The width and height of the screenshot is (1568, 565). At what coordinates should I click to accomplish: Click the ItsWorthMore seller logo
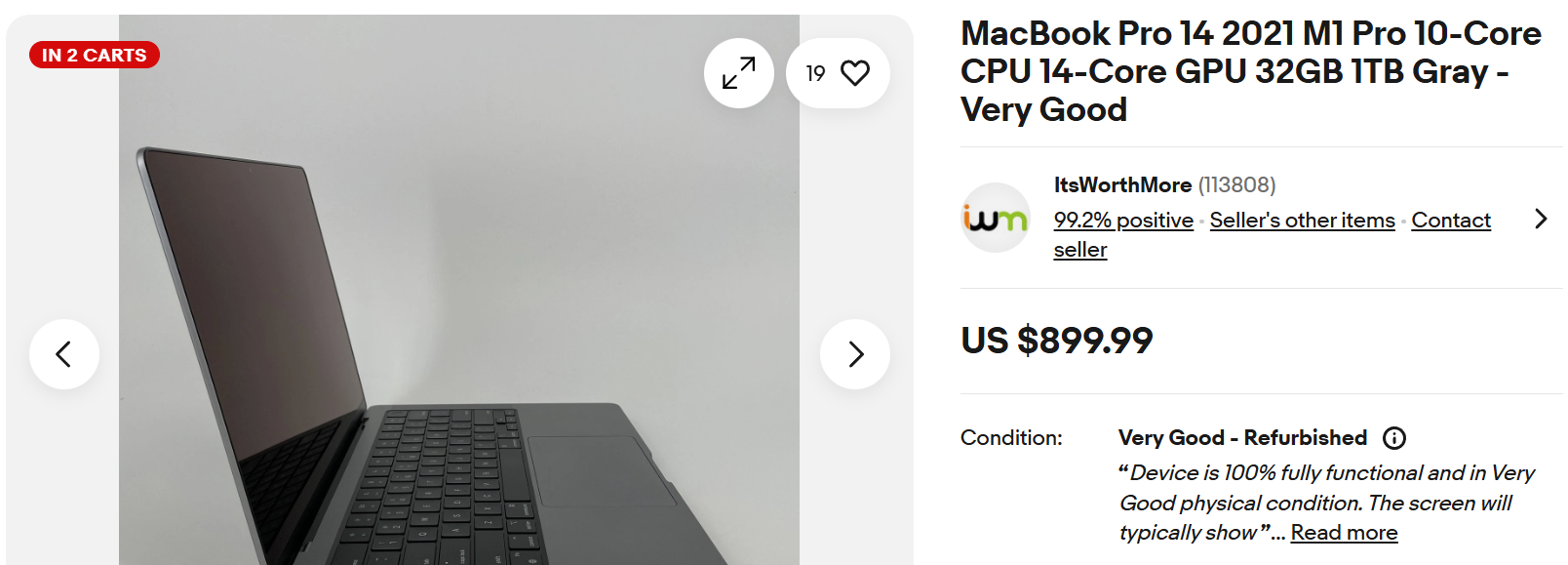996,218
